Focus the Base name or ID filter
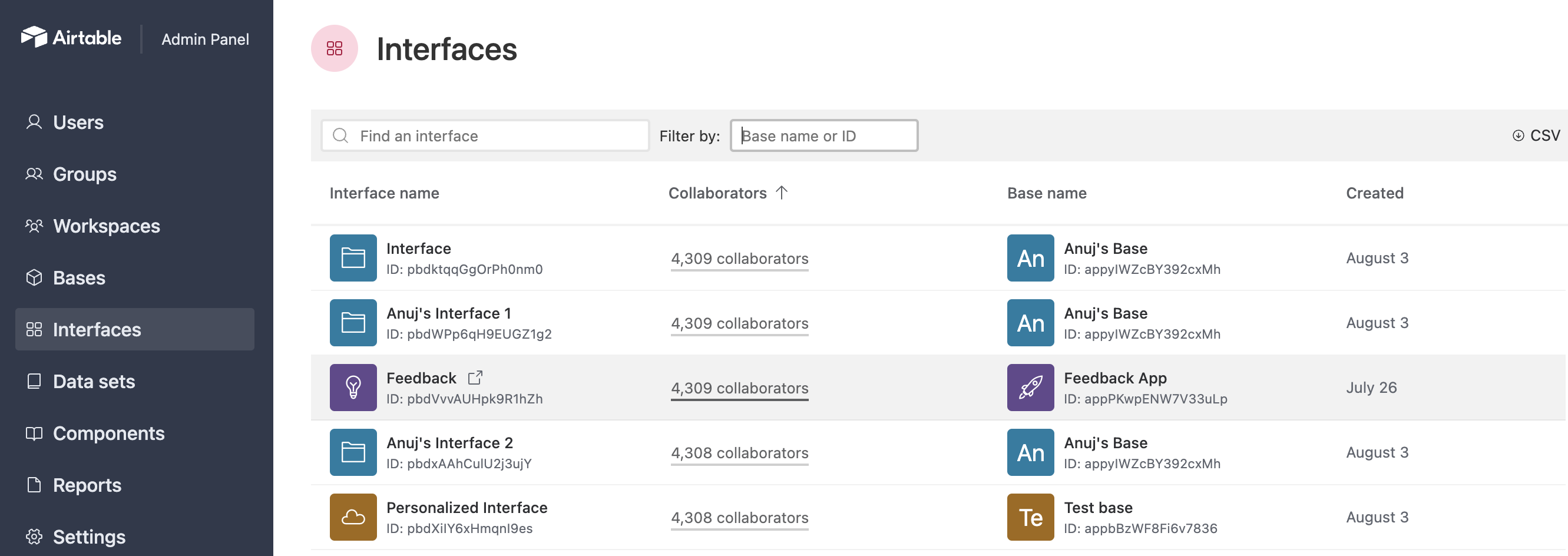1568x556 pixels. (x=824, y=135)
